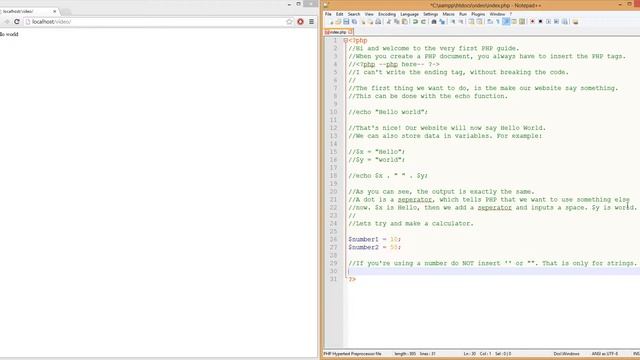Click the Replace toolbar icon
This screenshot has width=640, height=360.
point(442,22)
